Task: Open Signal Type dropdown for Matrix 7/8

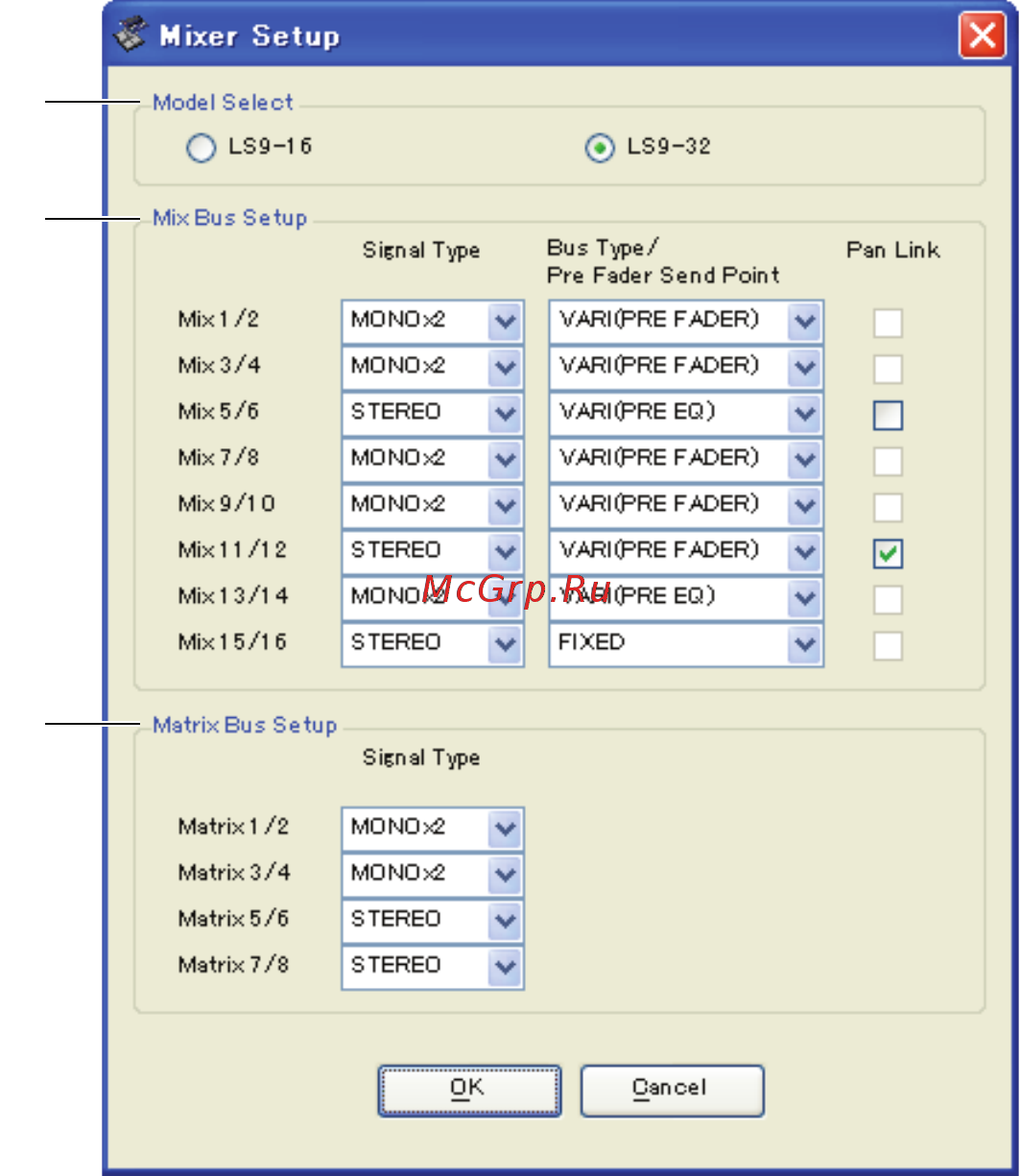Action: [433, 968]
